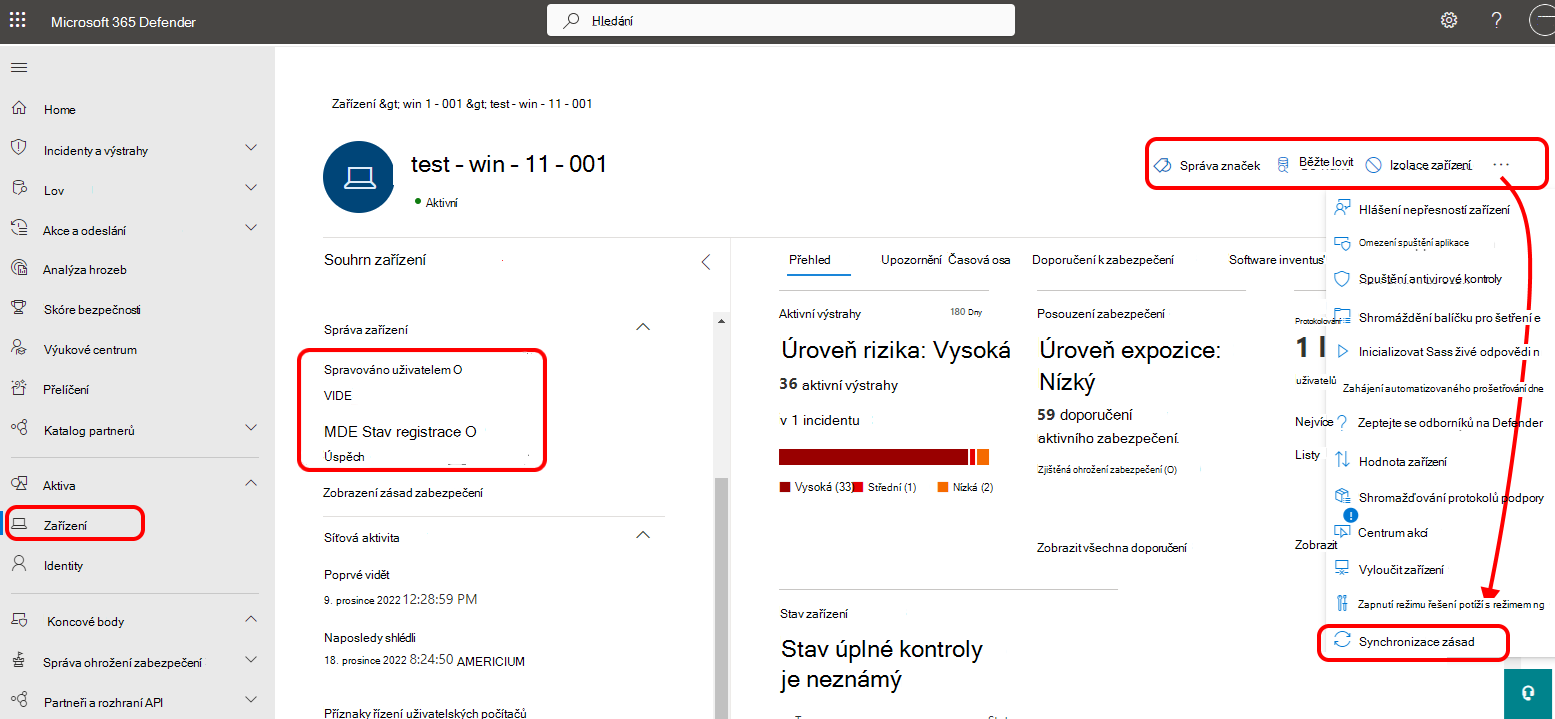Image resolution: width=1555 pixels, height=719 pixels.
Task: Click the Přelíčení icon
Action: [18, 388]
